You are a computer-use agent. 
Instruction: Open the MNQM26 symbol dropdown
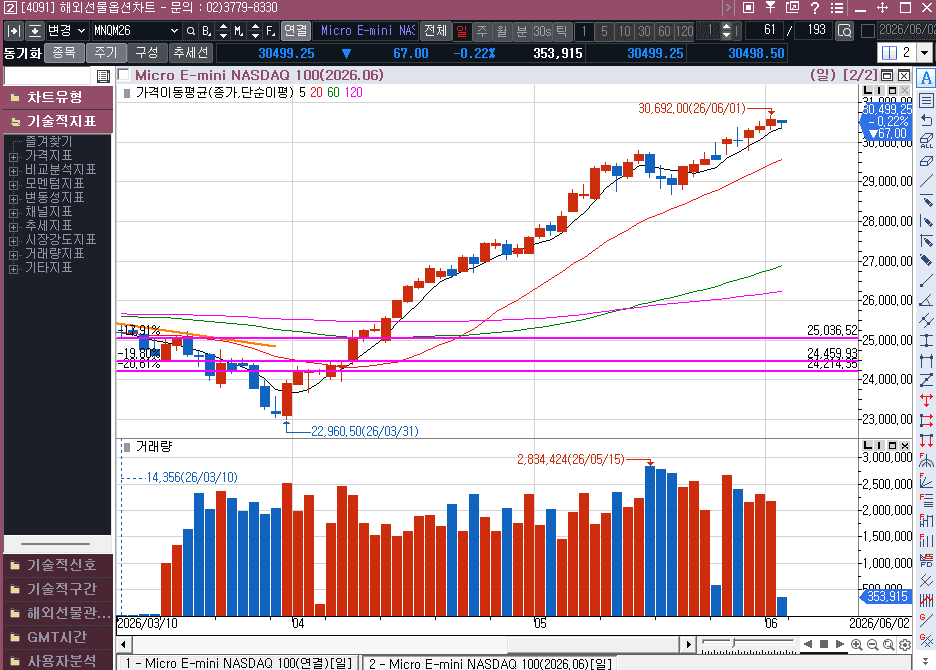[174, 30]
